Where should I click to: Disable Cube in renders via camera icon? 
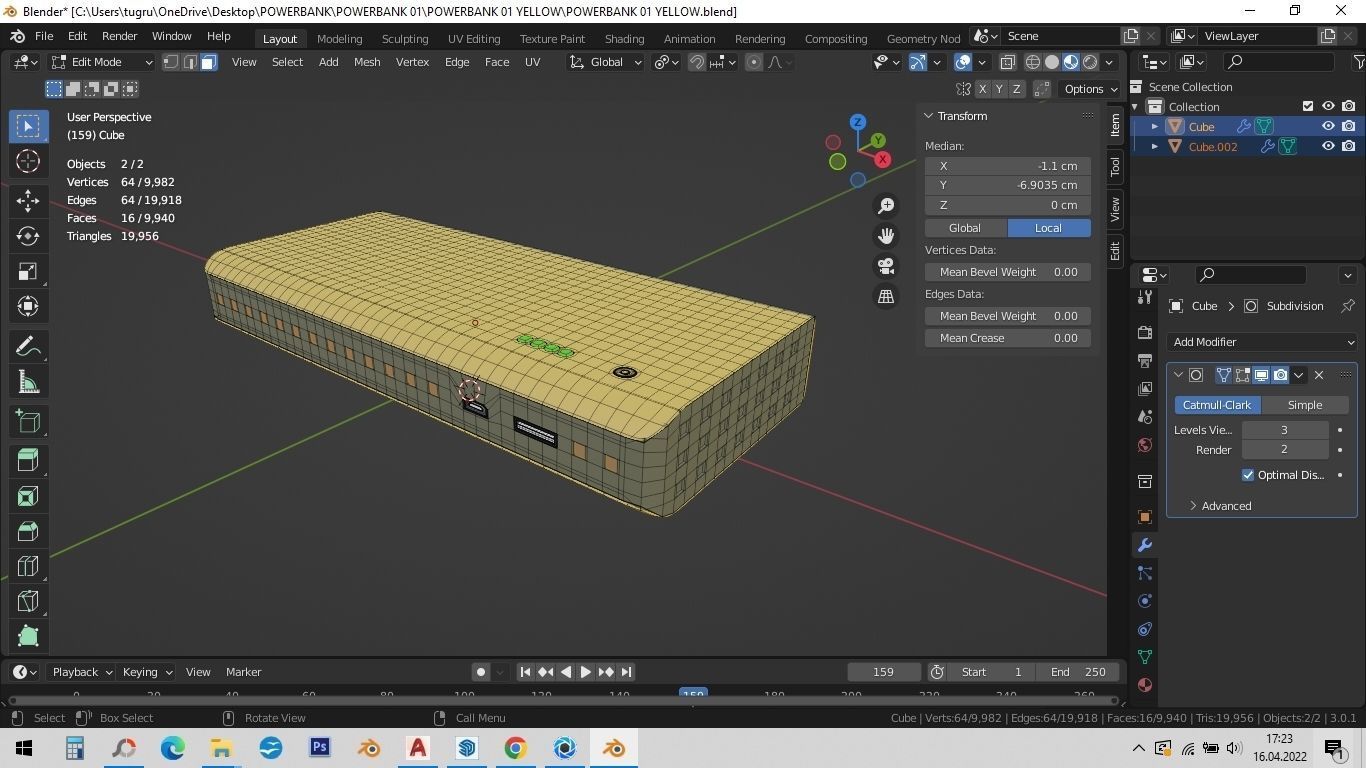click(1348, 127)
